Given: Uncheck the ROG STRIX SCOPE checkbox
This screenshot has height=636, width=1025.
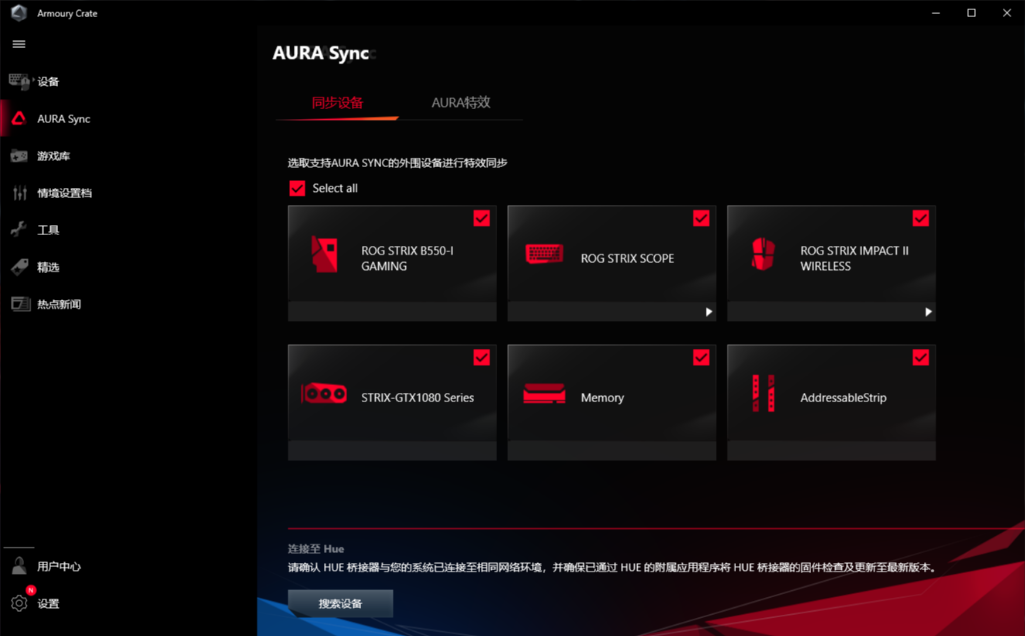Looking at the screenshot, I should 701,218.
